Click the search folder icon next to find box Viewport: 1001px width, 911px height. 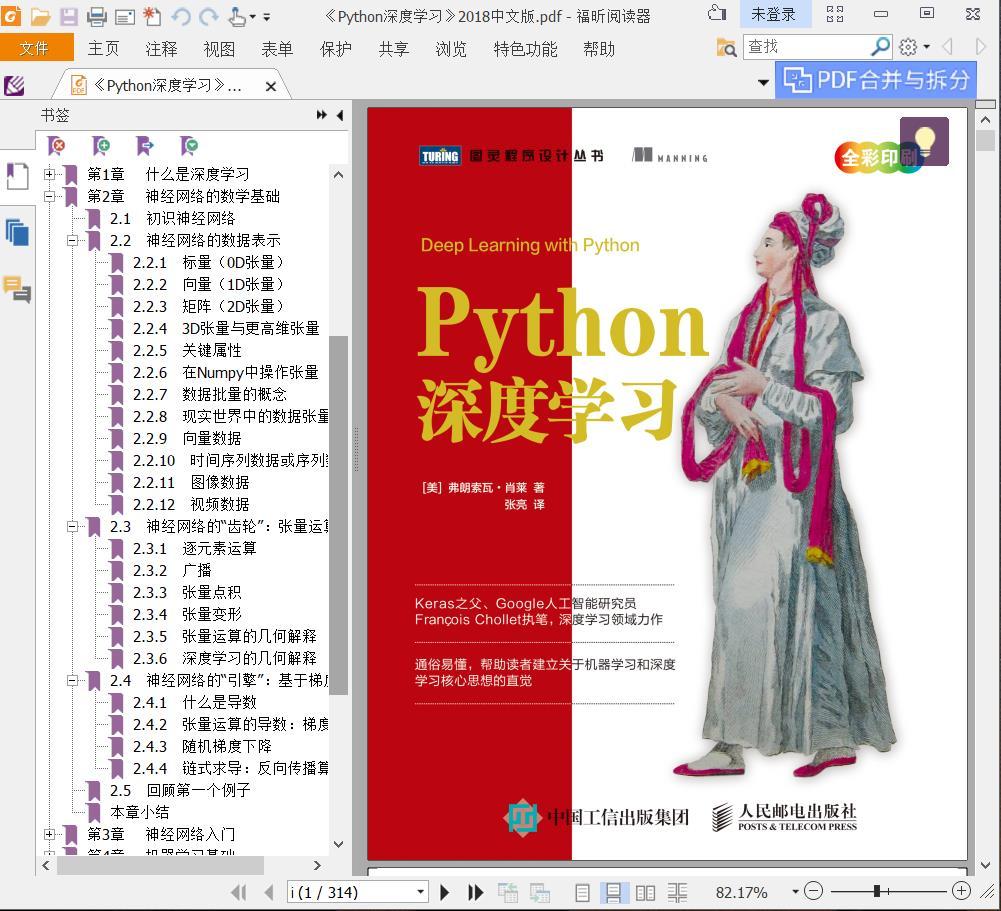tap(726, 47)
